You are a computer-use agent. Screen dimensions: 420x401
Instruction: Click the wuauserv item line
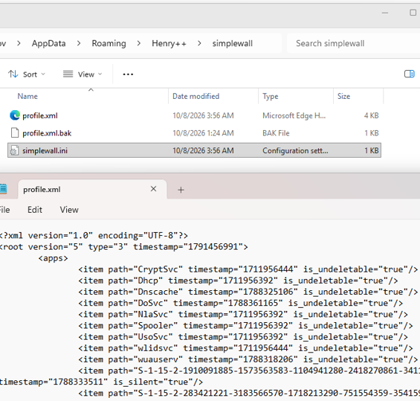click(248, 360)
